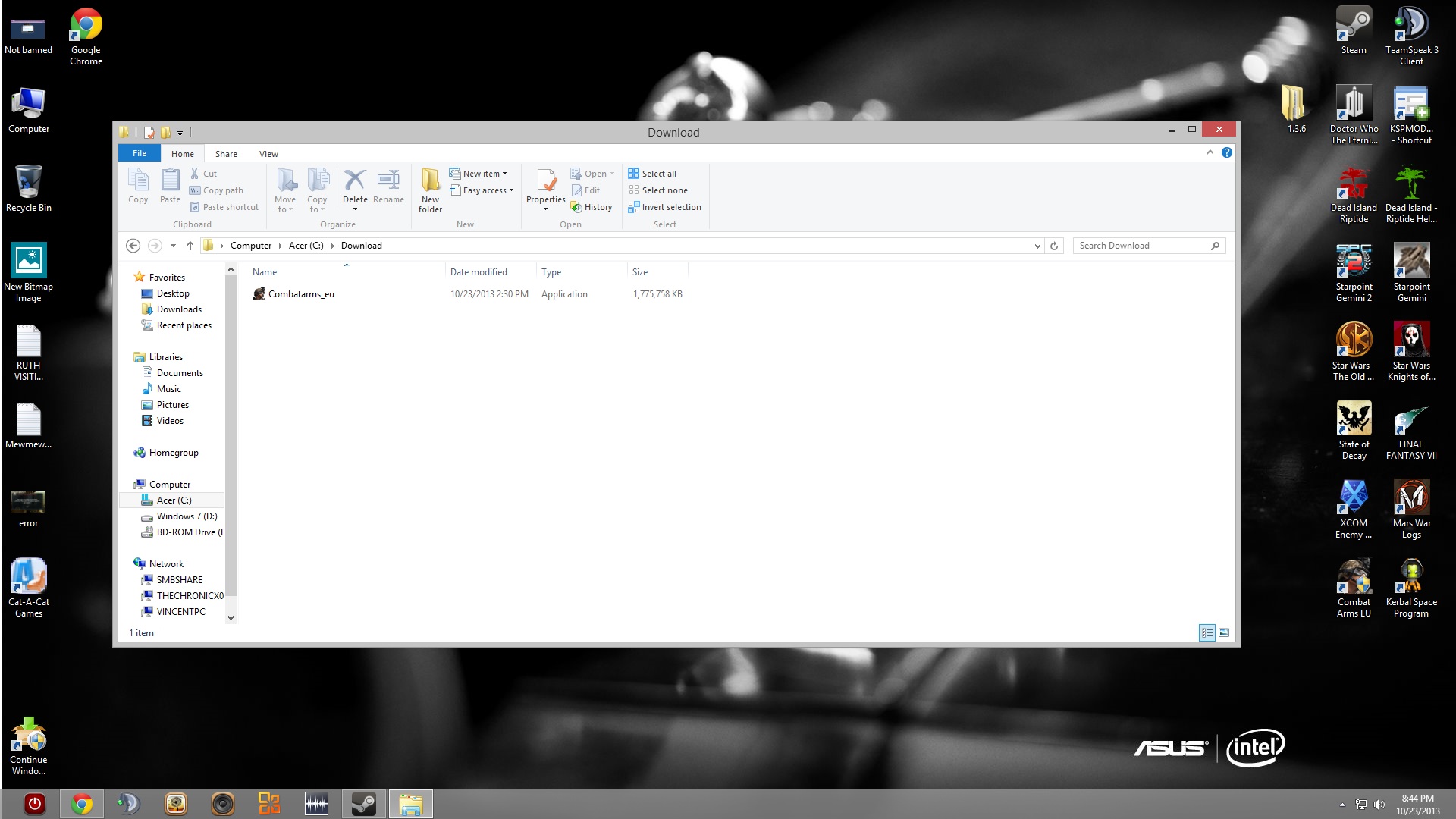Click Select none in ribbon
This screenshot has height=819, width=1456.
pyautogui.click(x=658, y=190)
